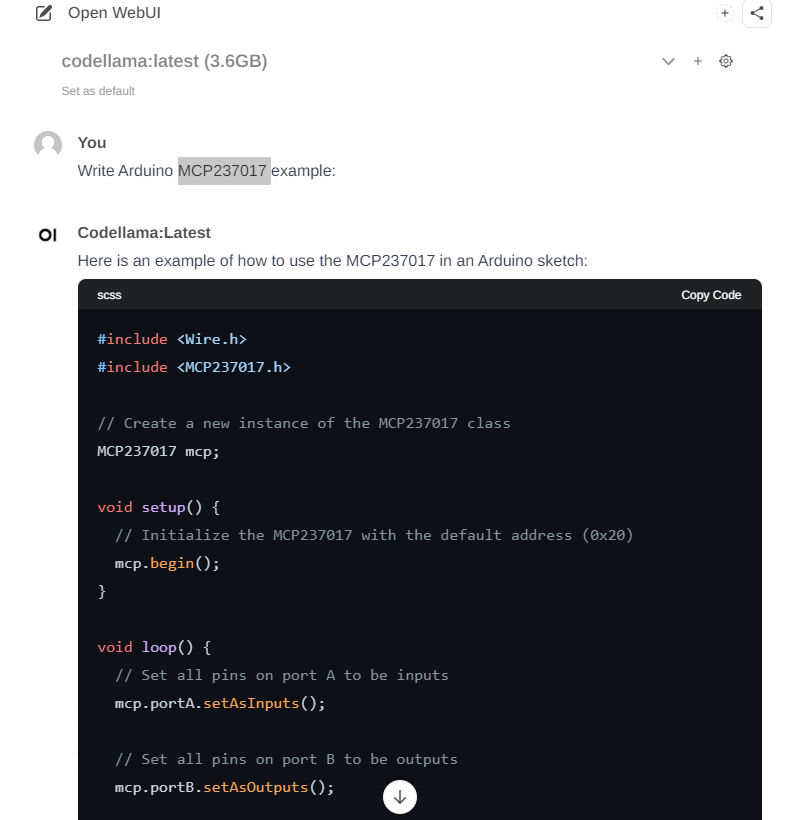Click the highlighted MCP237017 text
Image resolution: width=806 pixels, height=820 pixels.
pyautogui.click(x=224, y=171)
